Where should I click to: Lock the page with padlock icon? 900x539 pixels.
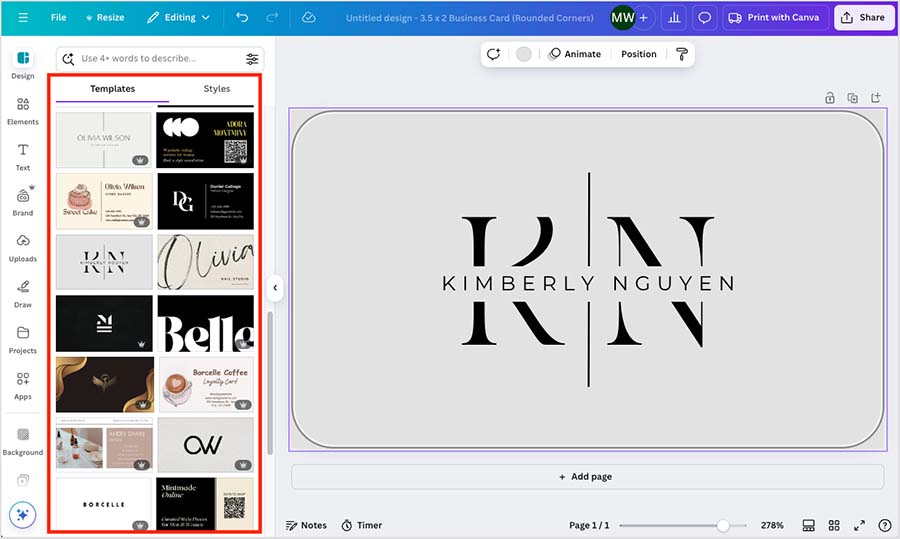pyautogui.click(x=830, y=98)
